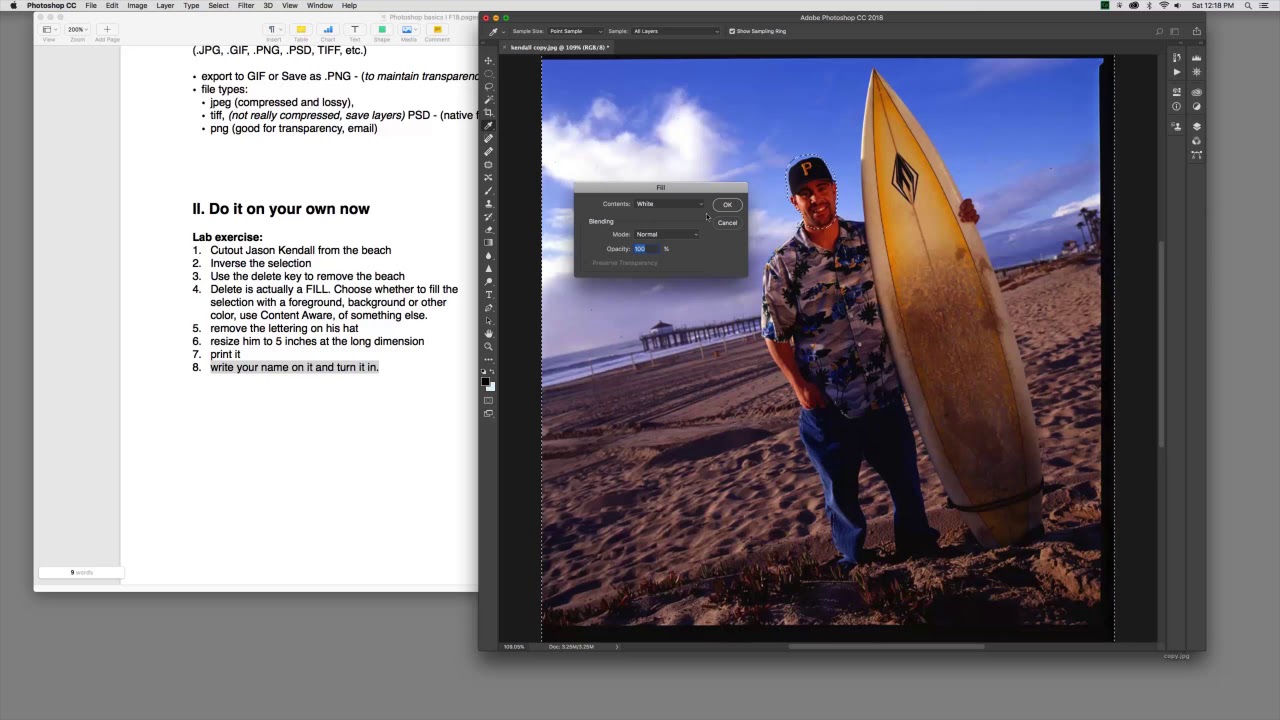Viewport: 1280px width, 720px height.
Task: Click the background color swatch
Action: coord(491,387)
